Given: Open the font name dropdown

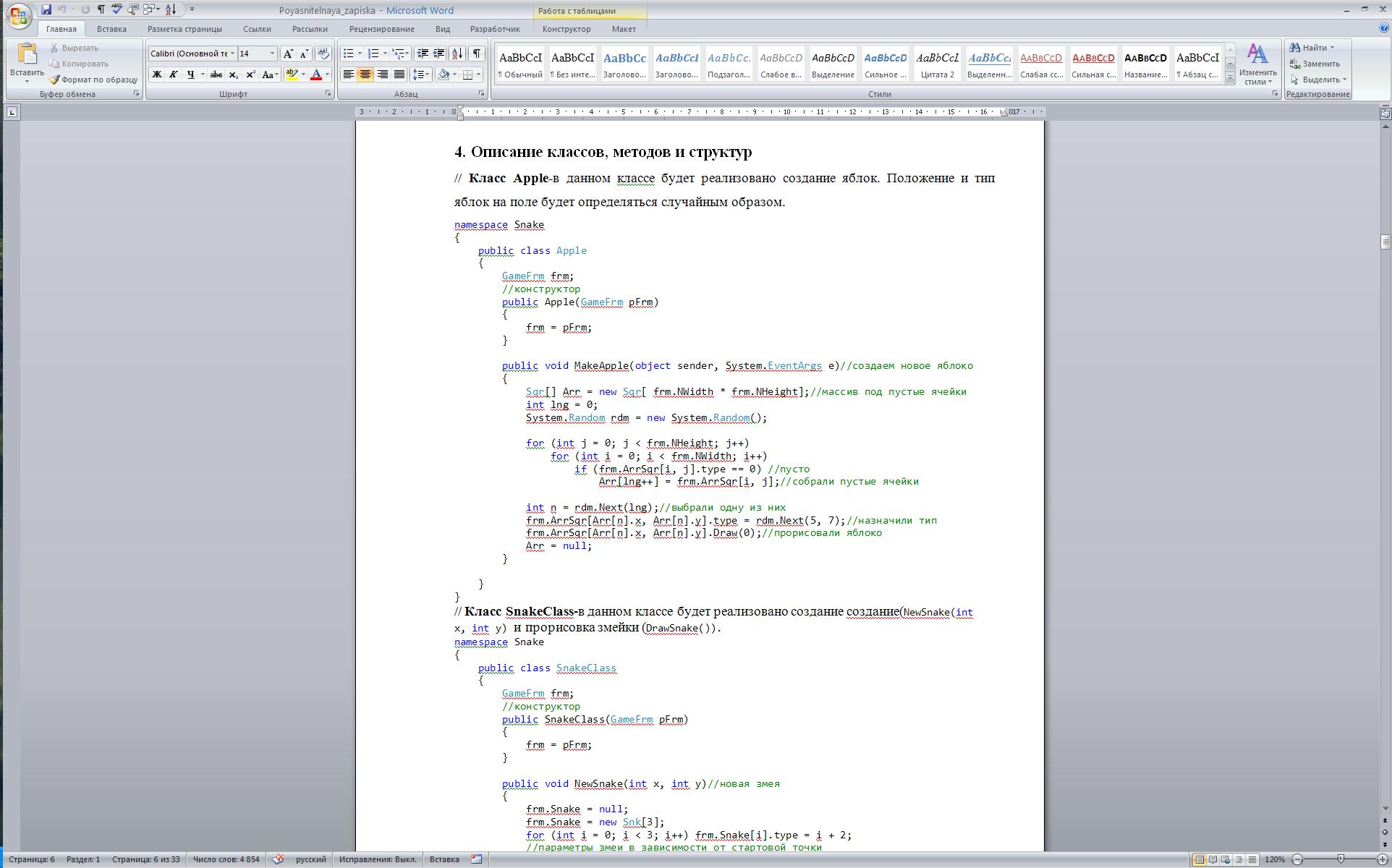Looking at the screenshot, I should point(232,54).
